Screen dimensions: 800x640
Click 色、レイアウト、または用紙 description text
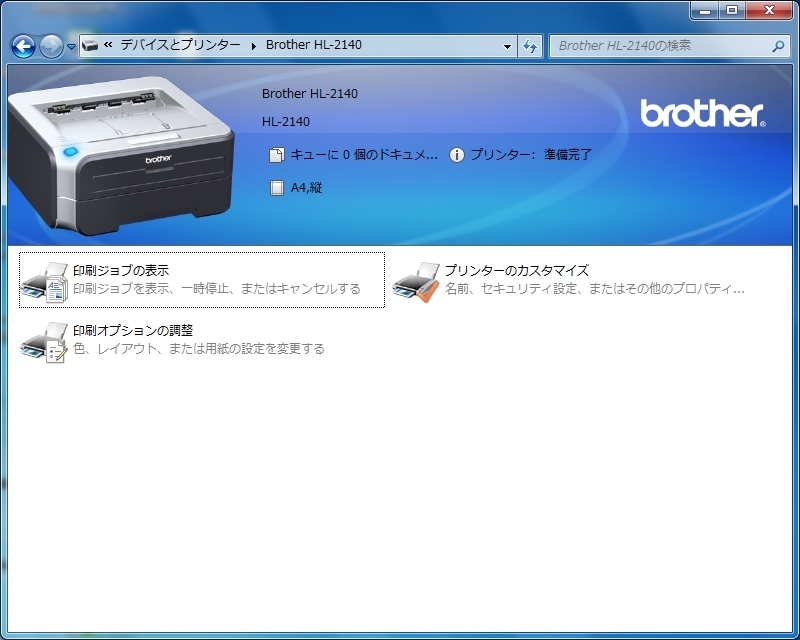tap(198, 349)
